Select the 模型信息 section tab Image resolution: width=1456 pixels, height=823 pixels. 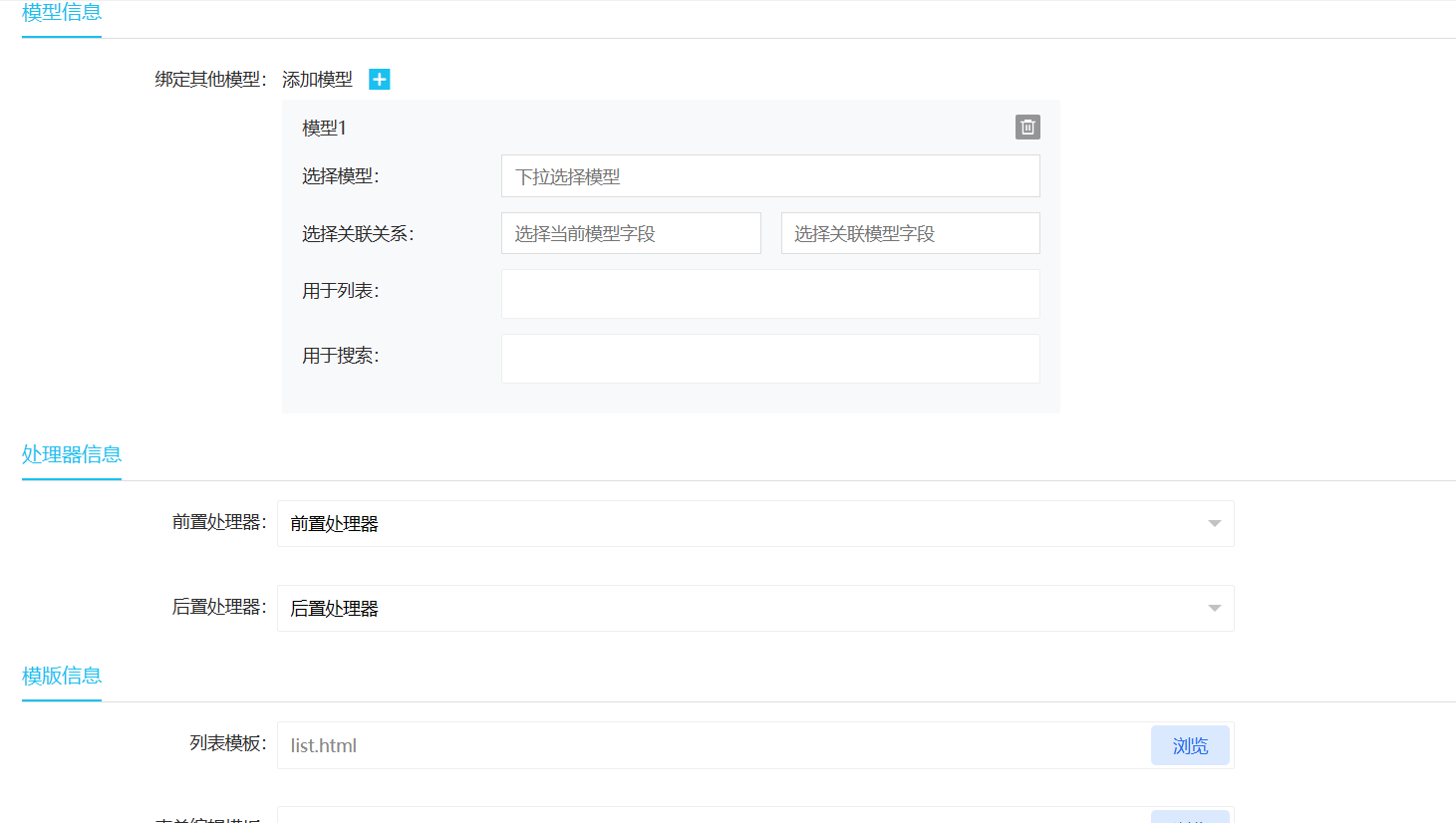62,13
